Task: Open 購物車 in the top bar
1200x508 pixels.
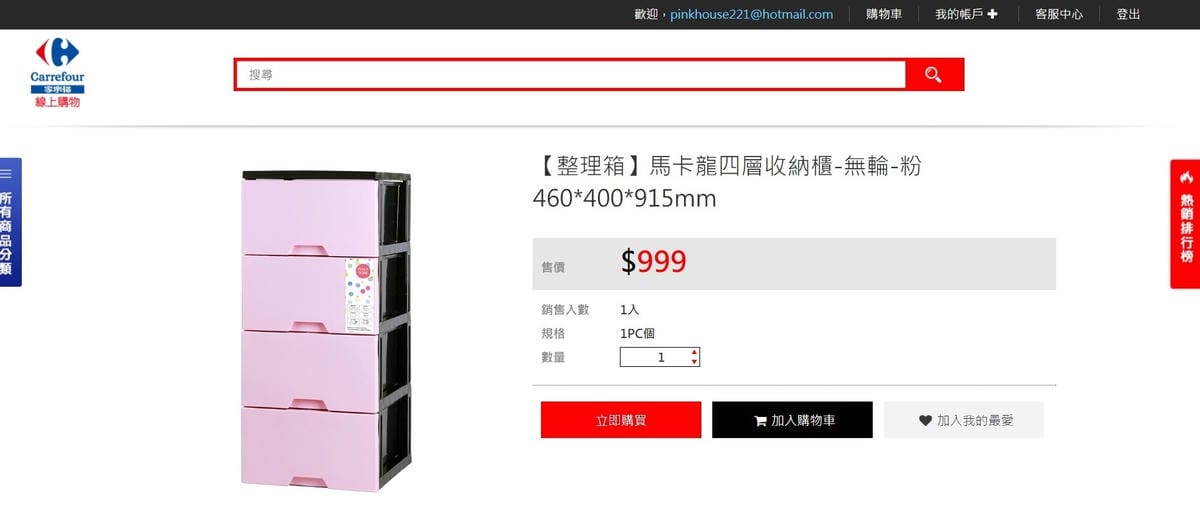Action: pyautogui.click(x=884, y=14)
